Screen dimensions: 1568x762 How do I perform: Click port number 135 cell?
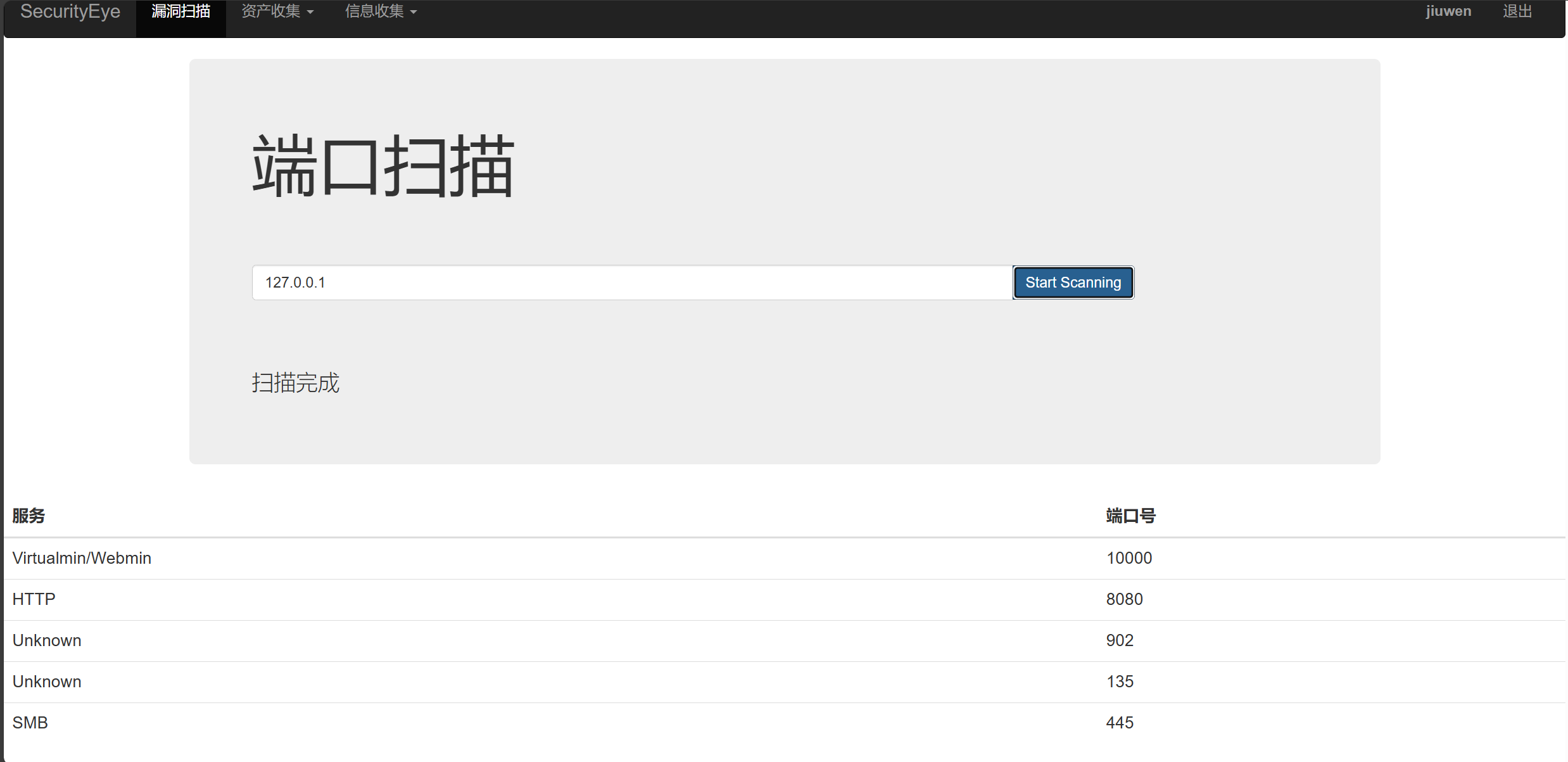pyautogui.click(x=1120, y=682)
